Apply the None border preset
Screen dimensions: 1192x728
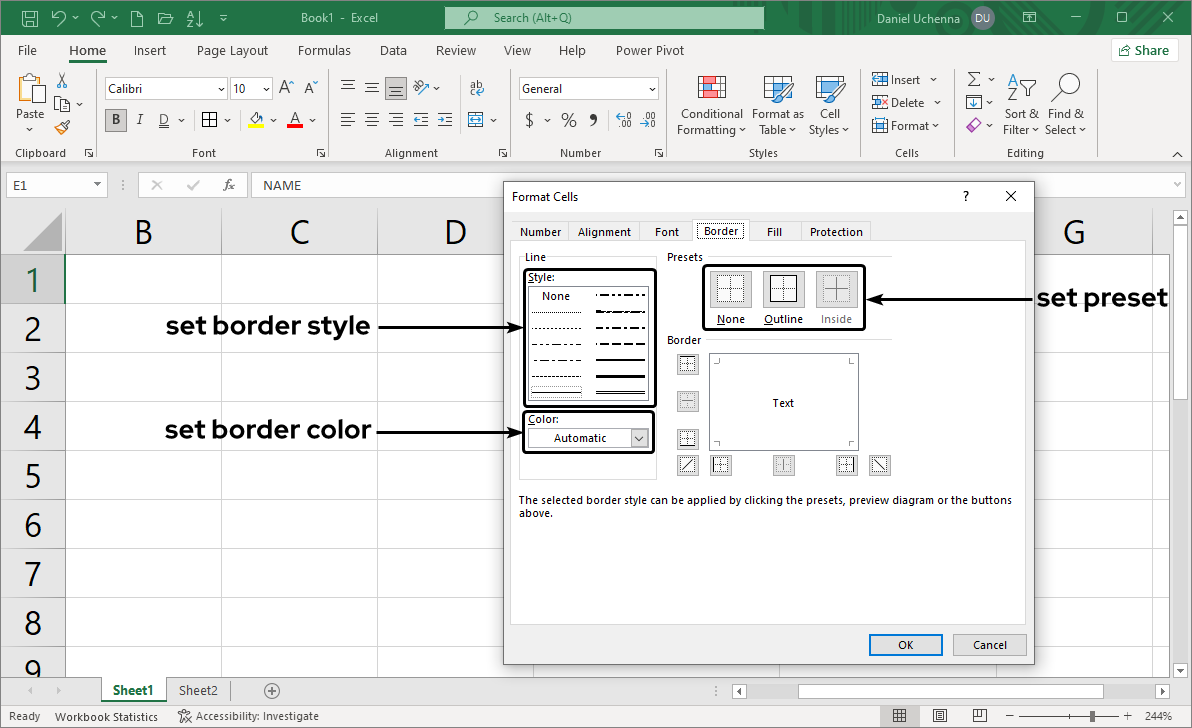731,290
